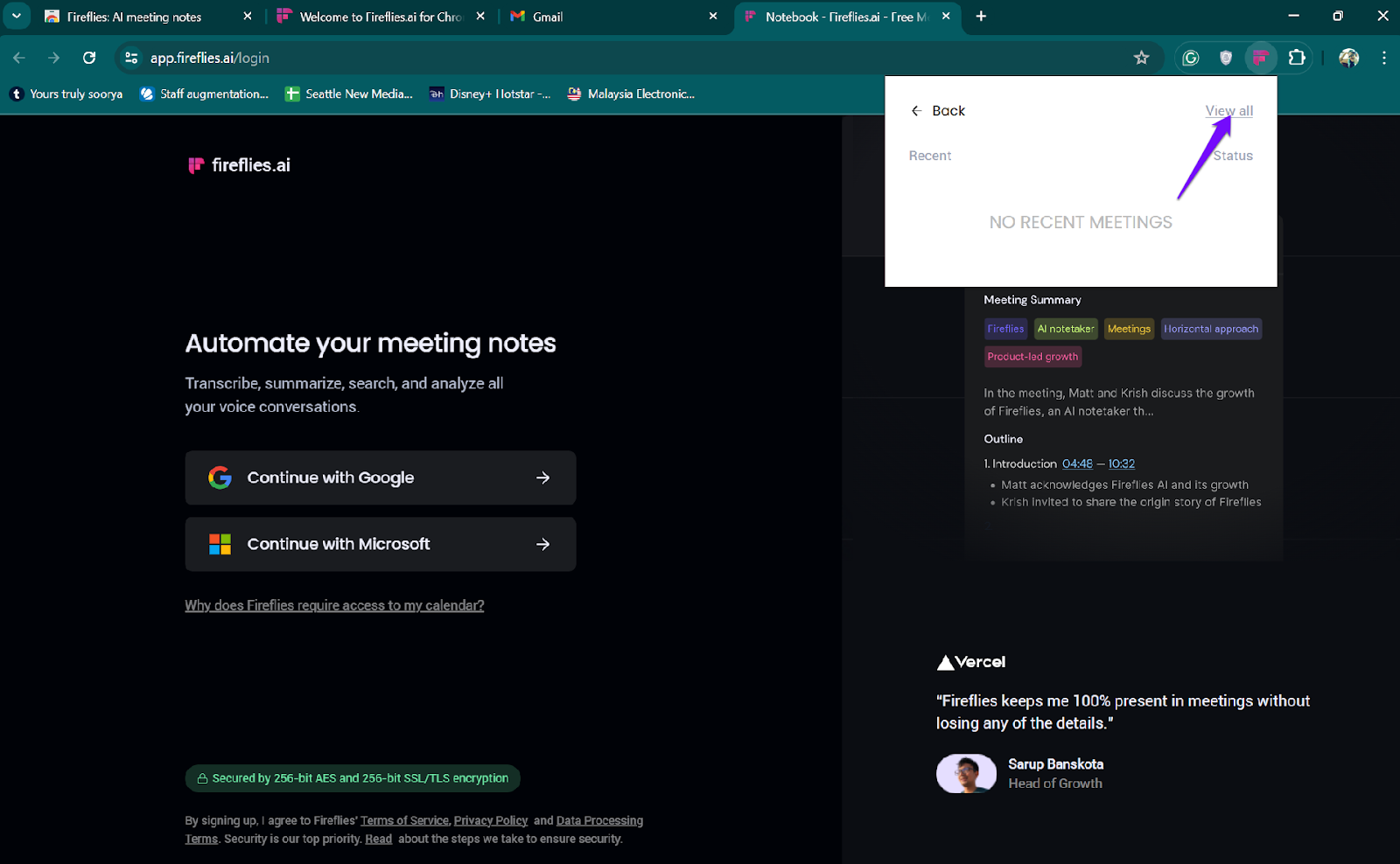Viewport: 1400px width, 864px height.
Task: Open the Yours truly soorya bookmark
Action: (x=66, y=94)
